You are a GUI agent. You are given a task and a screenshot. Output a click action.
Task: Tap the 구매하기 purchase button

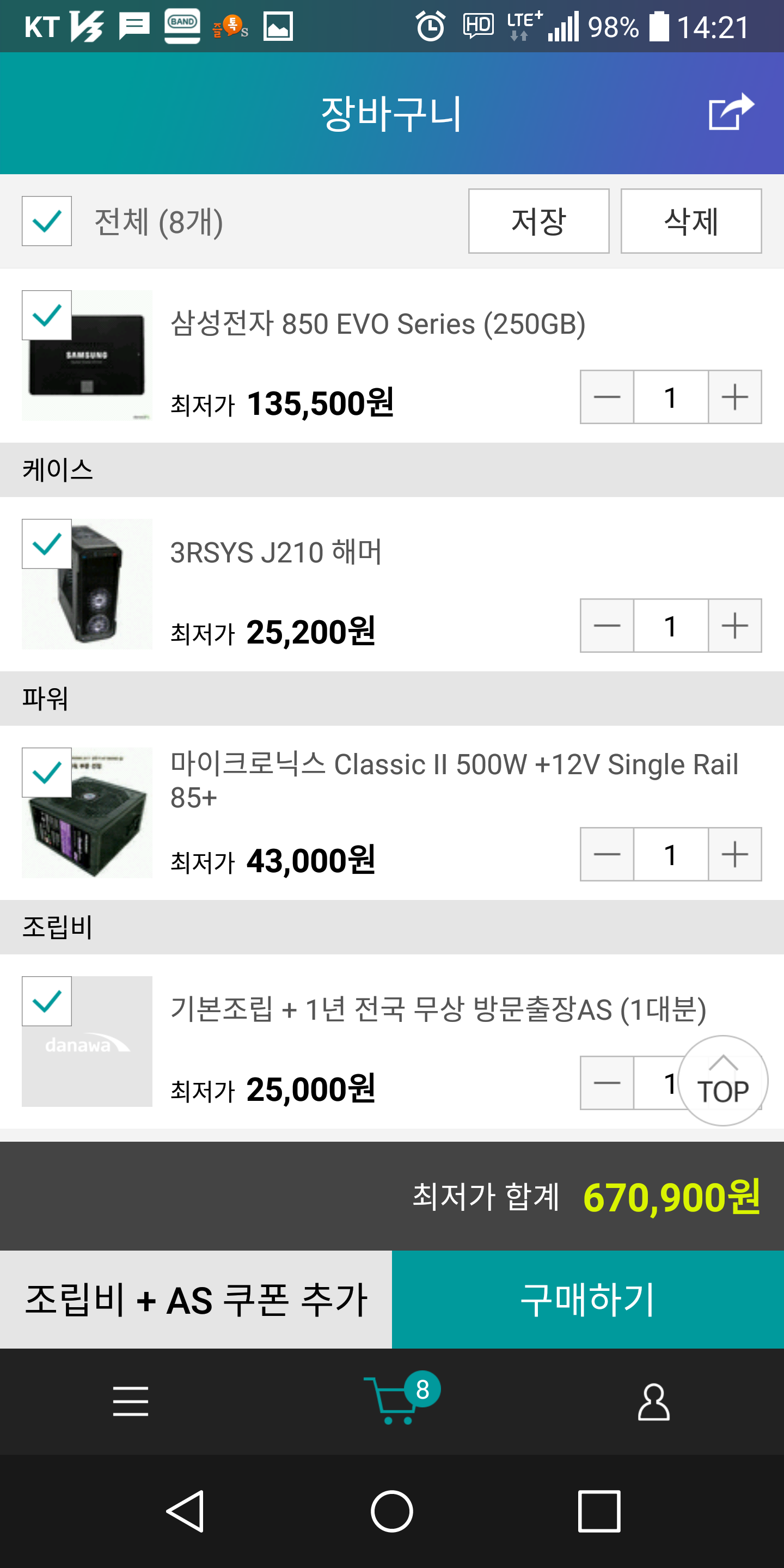click(x=588, y=1300)
